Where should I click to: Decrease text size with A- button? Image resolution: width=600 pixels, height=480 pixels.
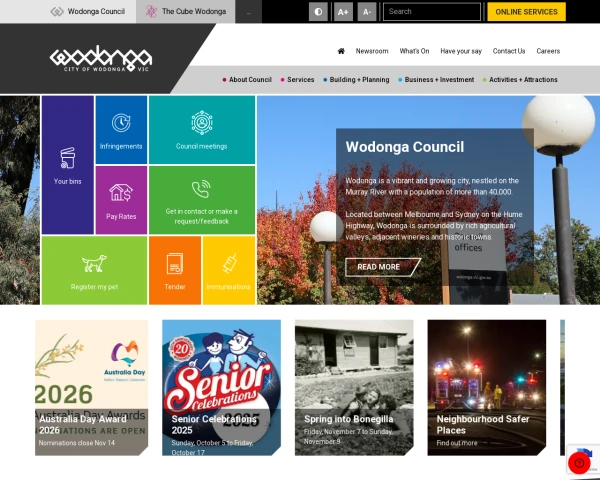(367, 12)
